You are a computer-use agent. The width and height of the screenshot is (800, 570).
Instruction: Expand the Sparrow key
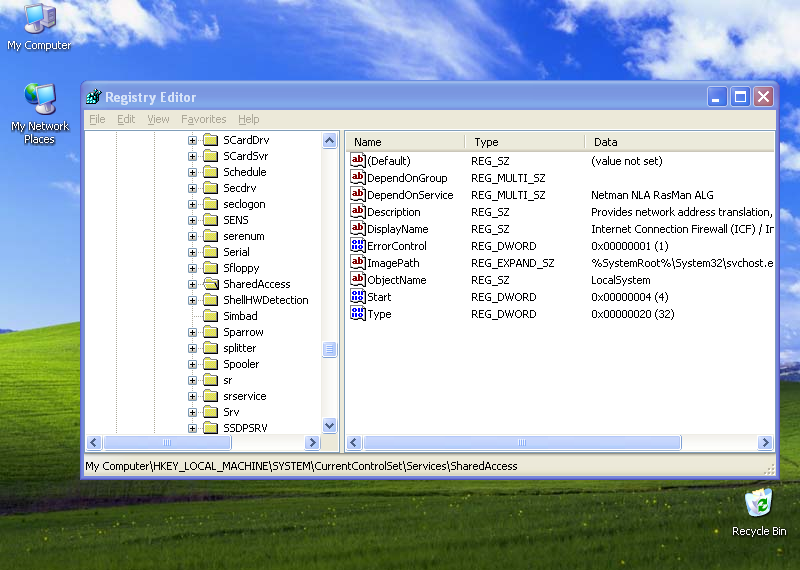point(192,333)
